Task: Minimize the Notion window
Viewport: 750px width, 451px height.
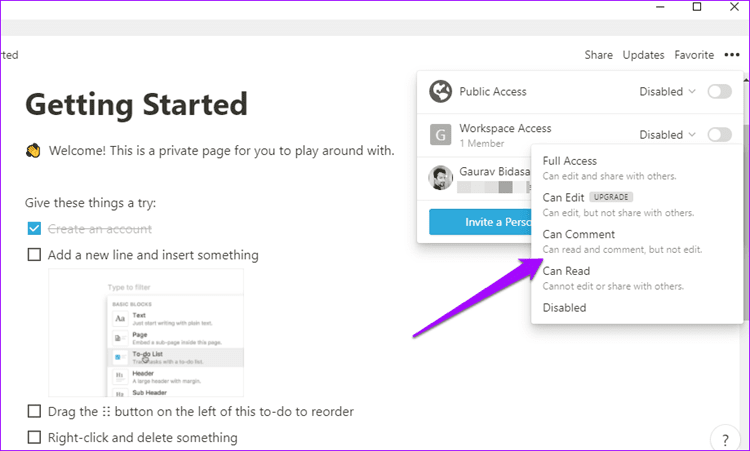Action: point(661,7)
